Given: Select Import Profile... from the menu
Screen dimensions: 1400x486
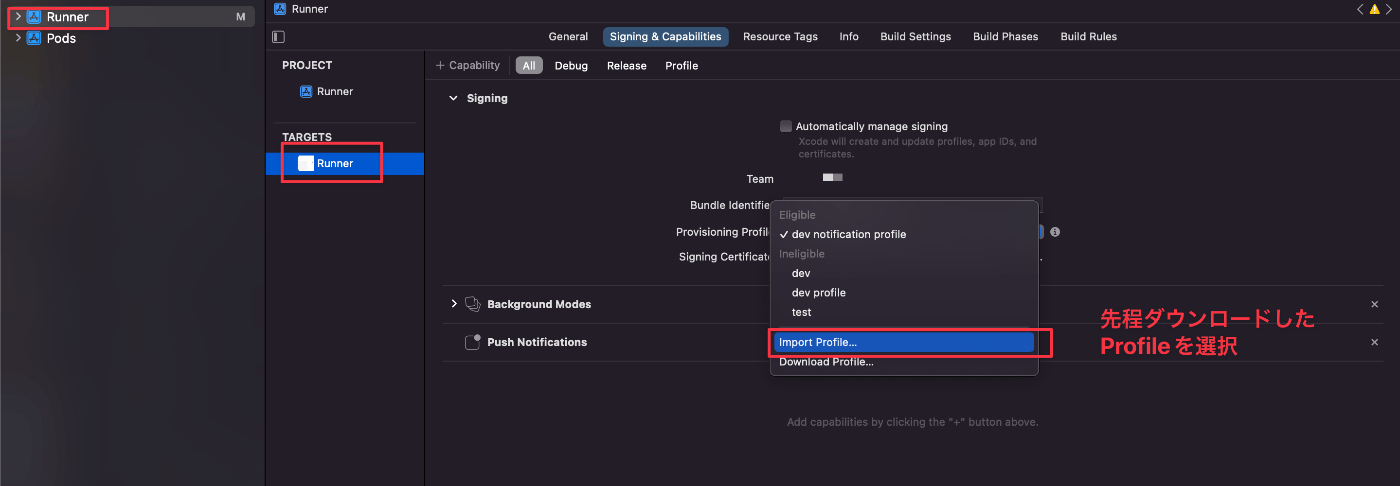Looking at the screenshot, I should 904,342.
